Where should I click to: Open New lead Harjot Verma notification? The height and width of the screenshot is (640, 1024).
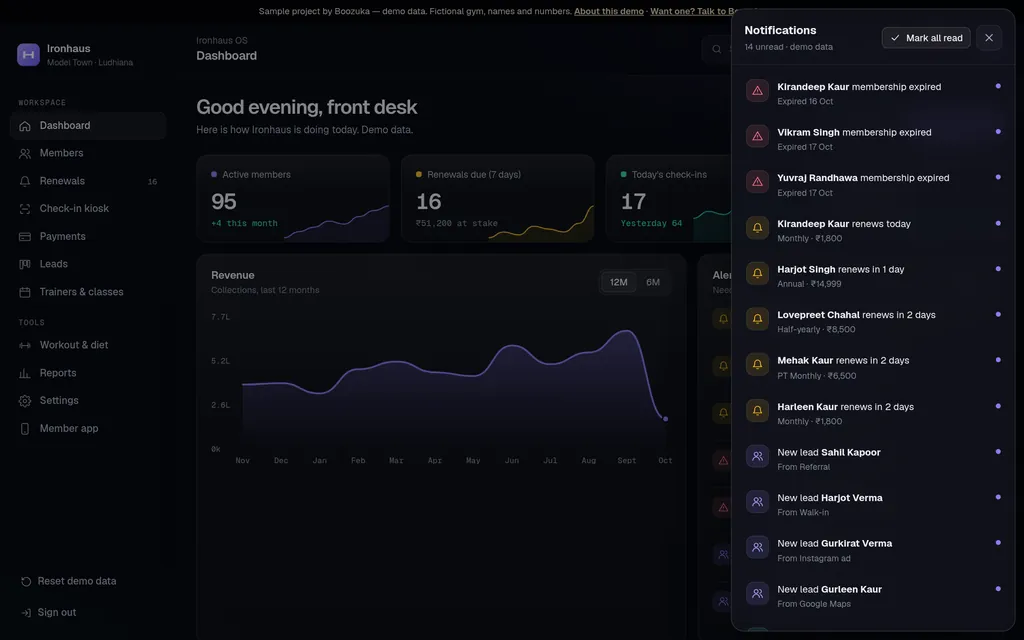coord(873,505)
